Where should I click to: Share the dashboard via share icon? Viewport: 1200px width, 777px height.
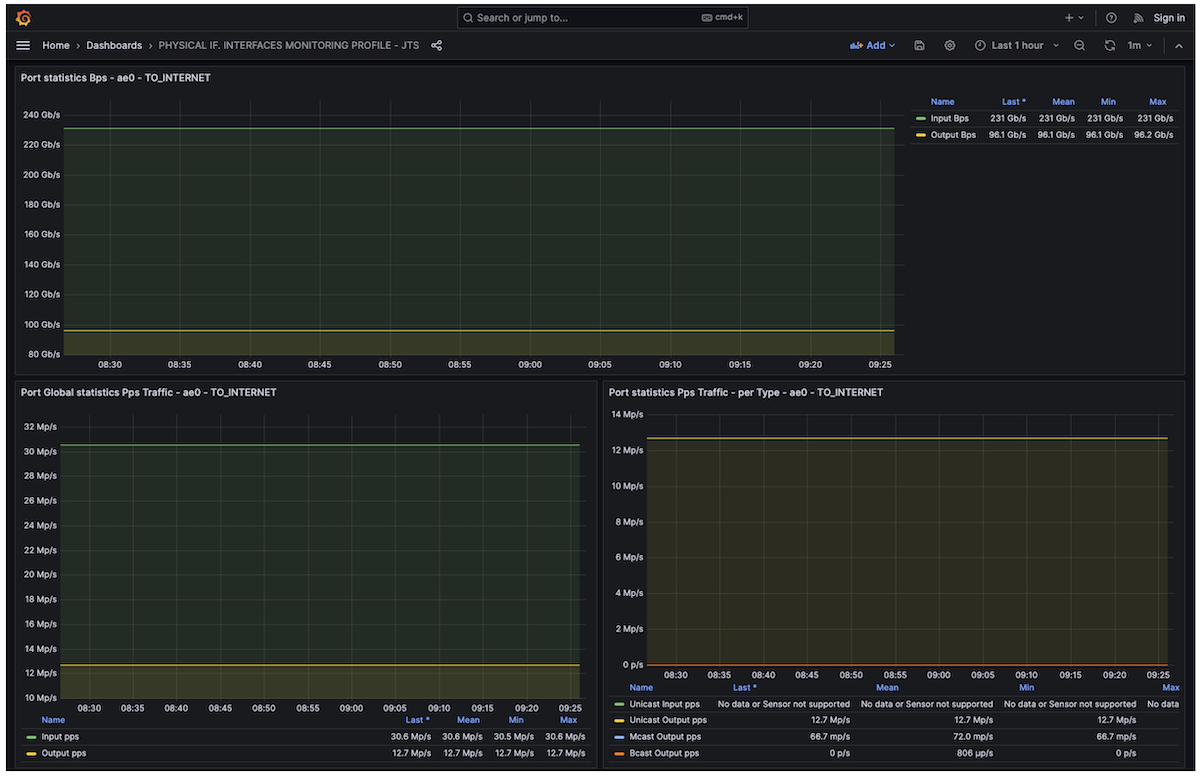(436, 45)
